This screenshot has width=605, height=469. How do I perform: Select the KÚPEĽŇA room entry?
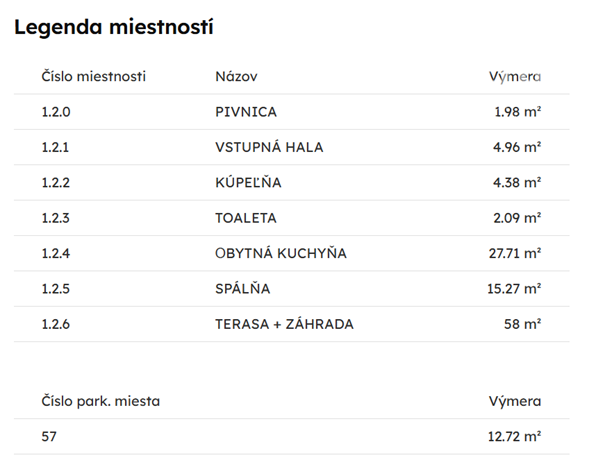tap(248, 182)
